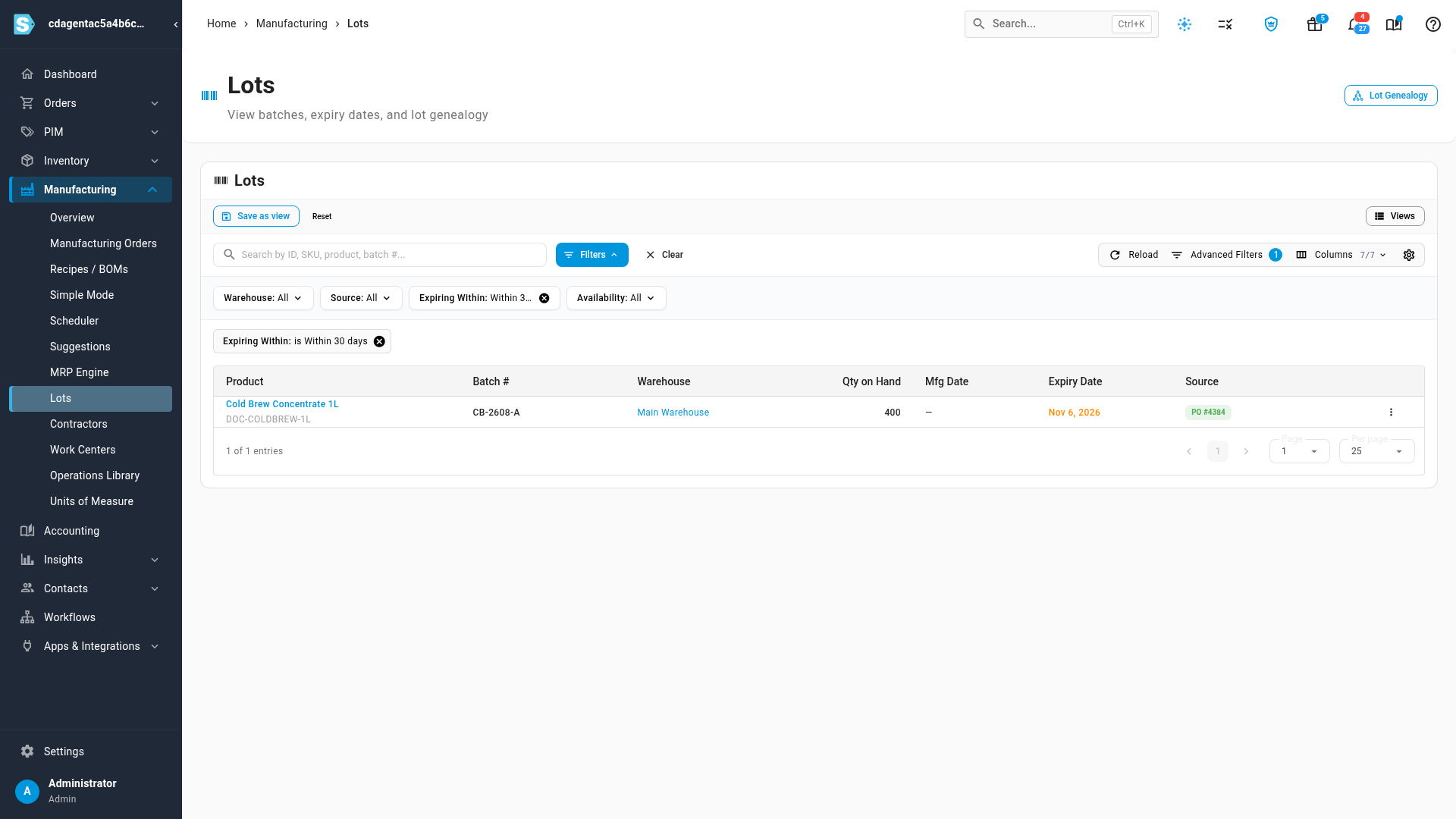Open Manufacturing Orders in sidebar
1456x819 pixels.
click(103, 243)
